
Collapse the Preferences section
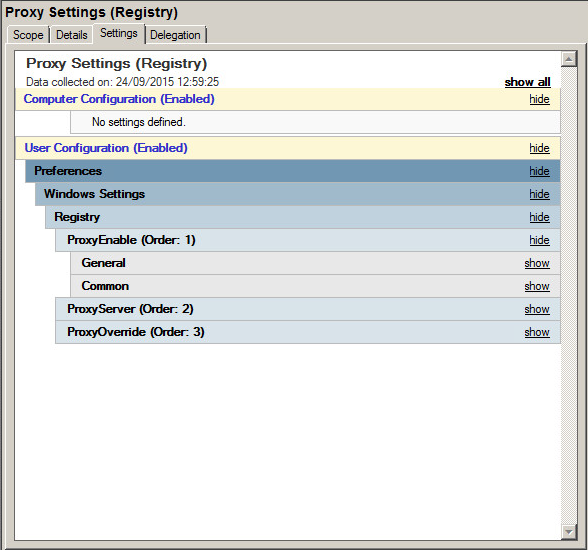(x=539, y=171)
